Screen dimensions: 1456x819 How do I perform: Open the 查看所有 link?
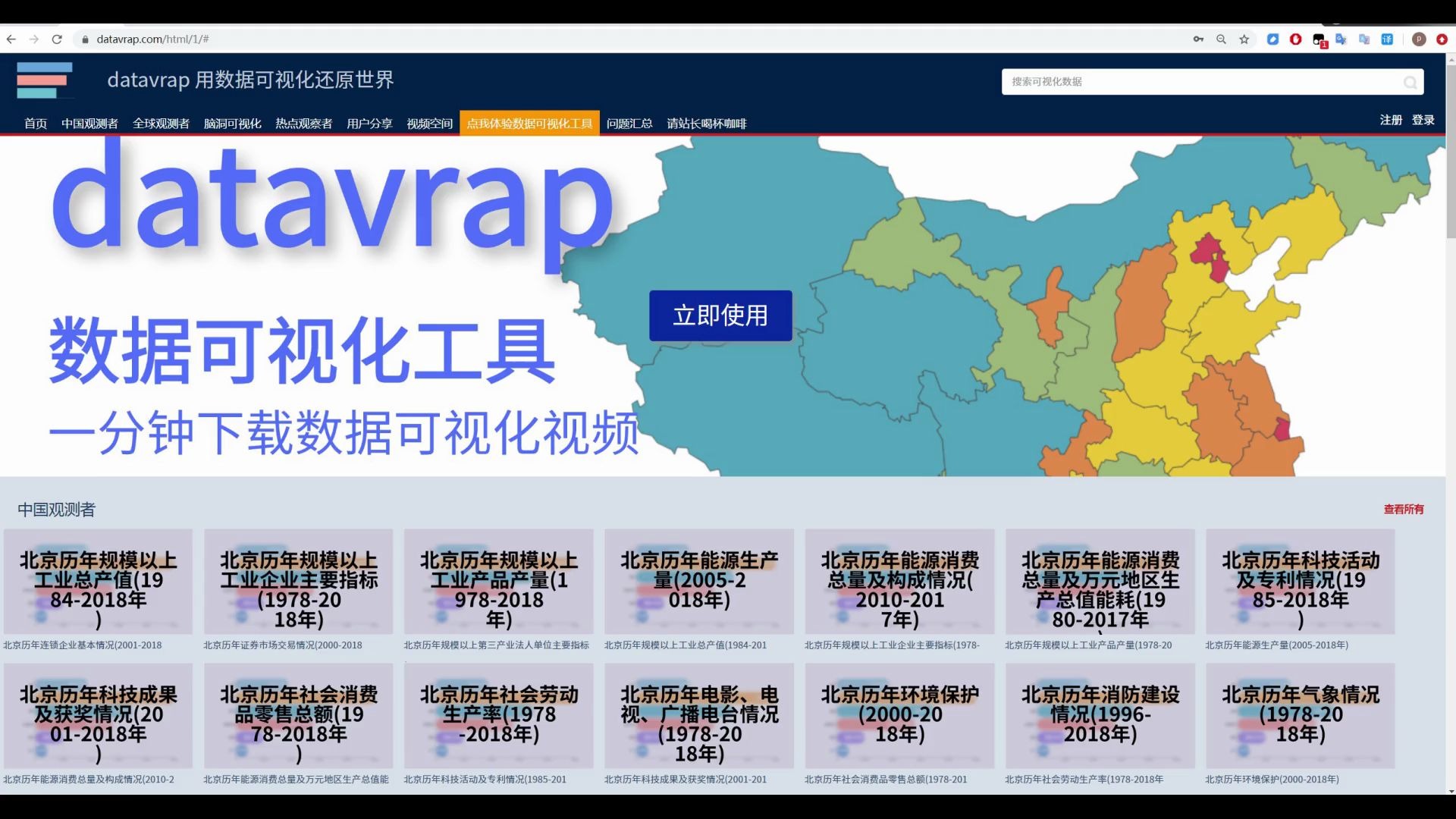click(1403, 509)
